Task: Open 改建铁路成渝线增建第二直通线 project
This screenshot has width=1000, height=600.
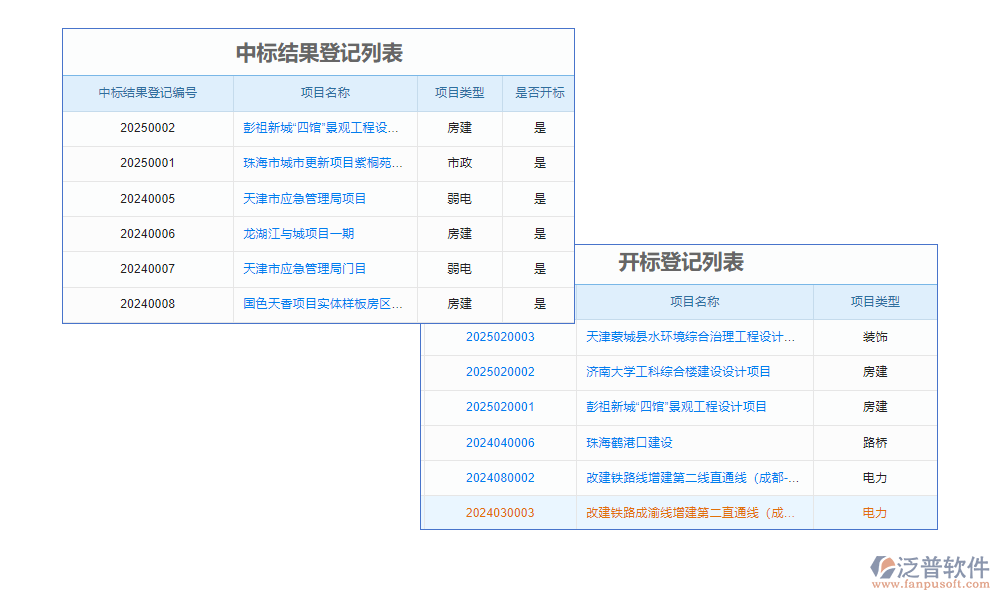Action: (x=694, y=513)
